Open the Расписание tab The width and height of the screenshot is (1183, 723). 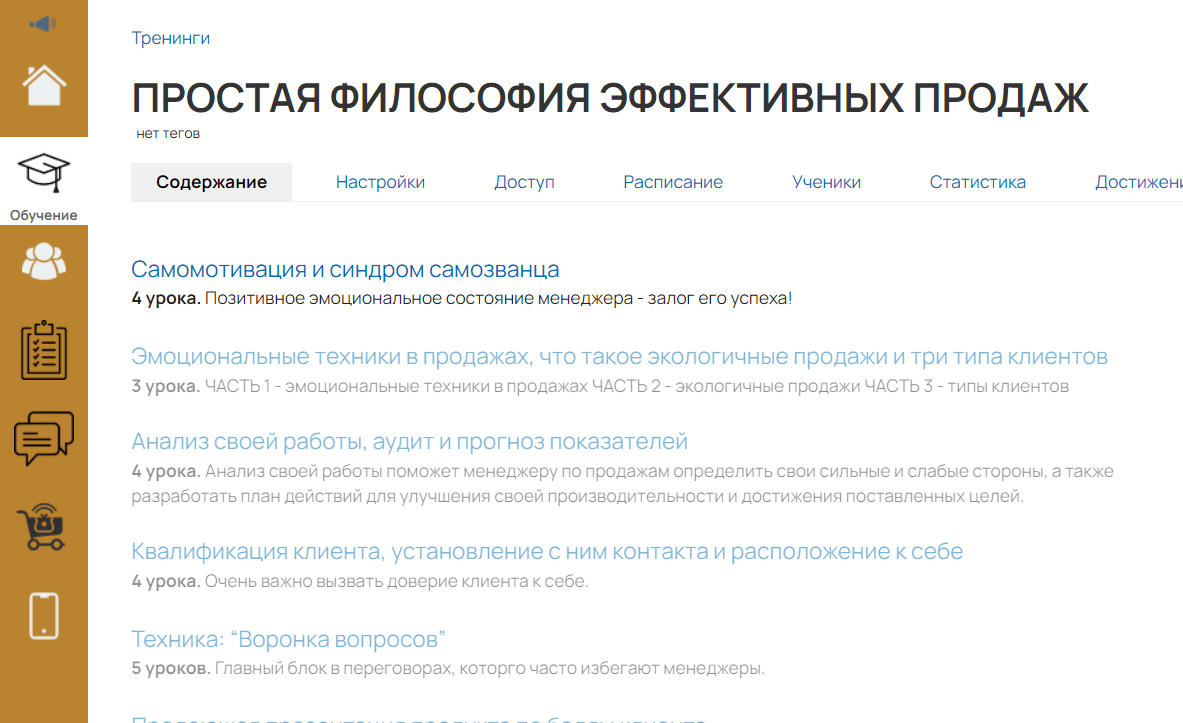point(673,182)
